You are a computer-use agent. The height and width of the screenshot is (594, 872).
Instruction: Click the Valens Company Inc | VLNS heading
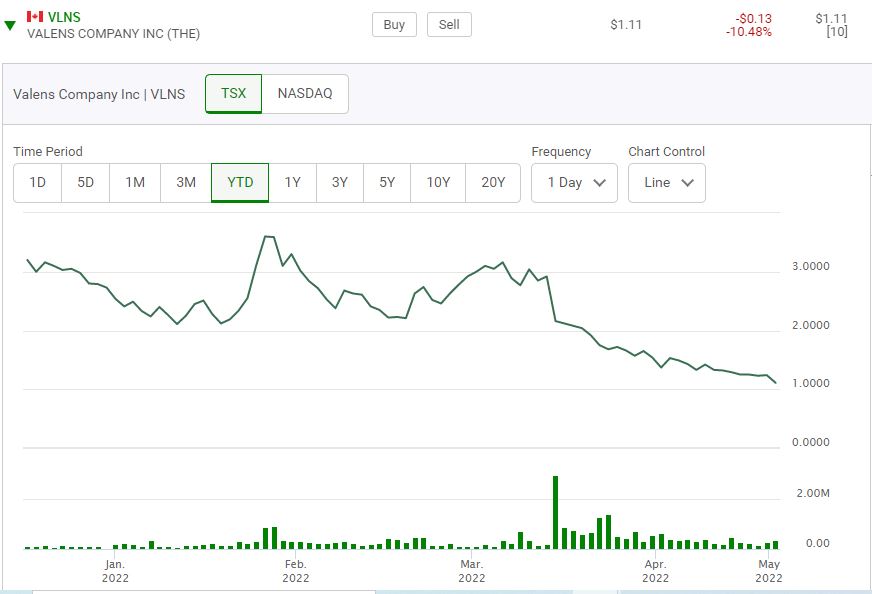coord(99,94)
